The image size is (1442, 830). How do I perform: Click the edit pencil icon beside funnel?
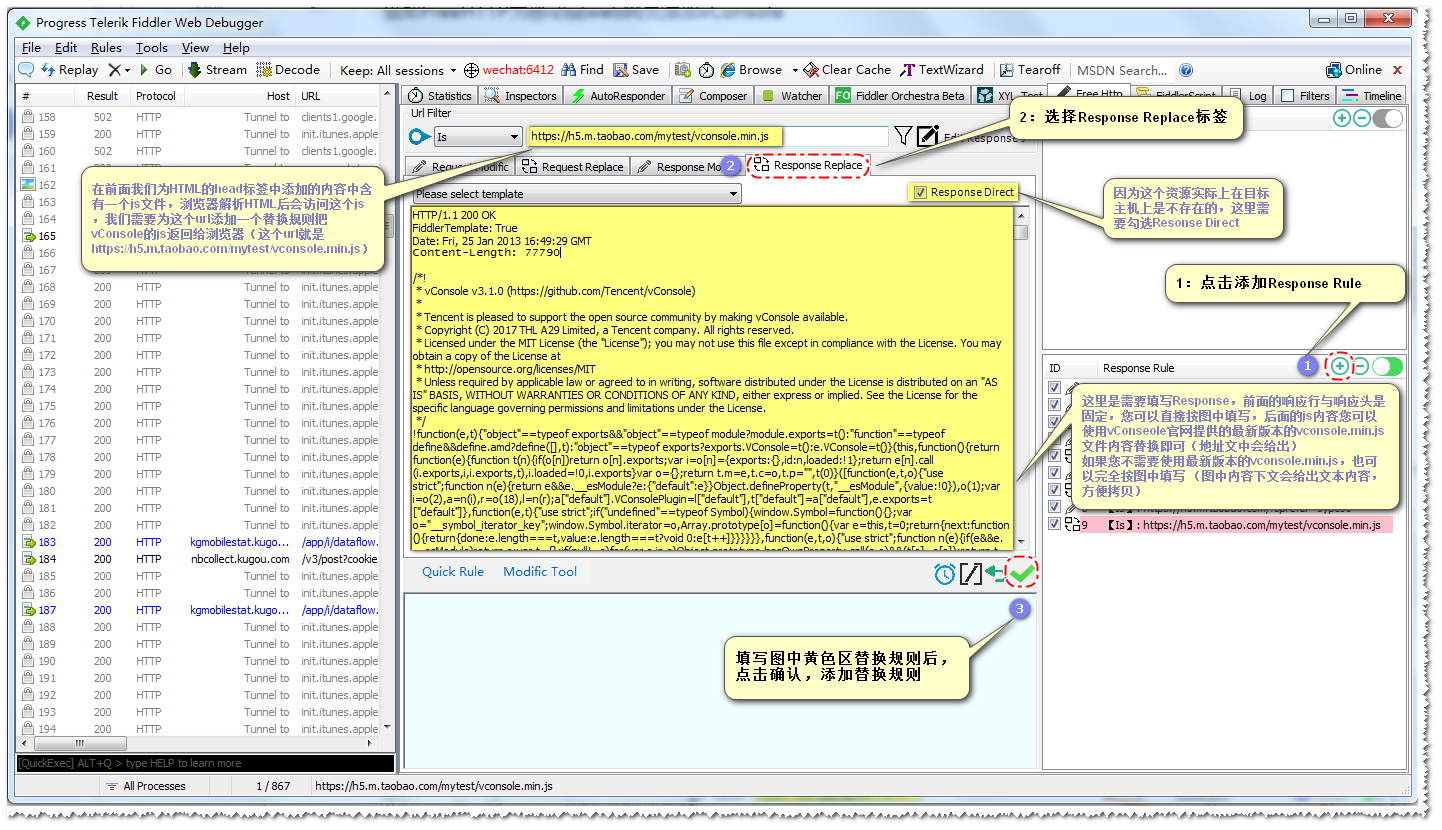(x=928, y=136)
